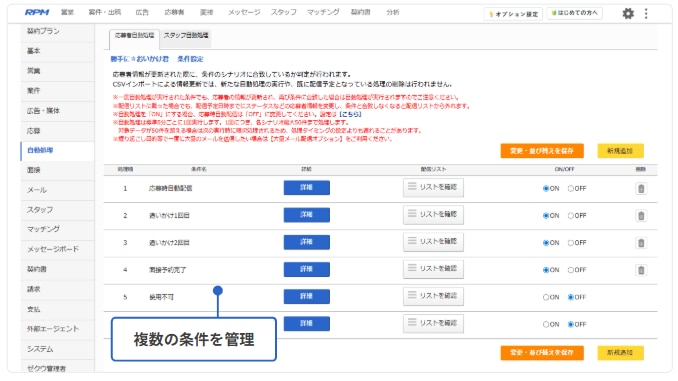
Task: Open 外部エージェント in the sidebar
Action: click(58, 329)
